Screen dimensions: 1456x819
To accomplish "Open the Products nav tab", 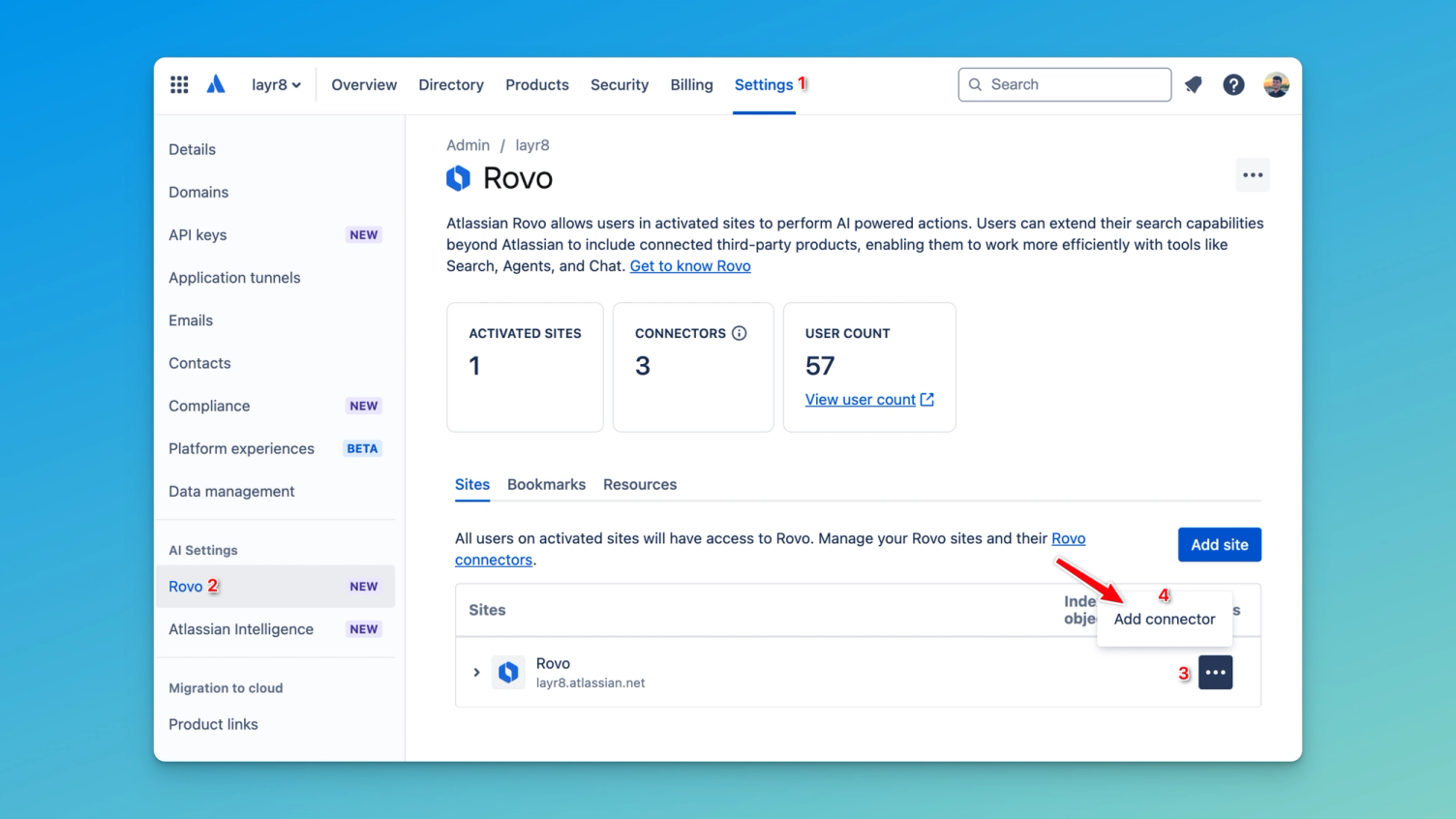I will point(537,85).
